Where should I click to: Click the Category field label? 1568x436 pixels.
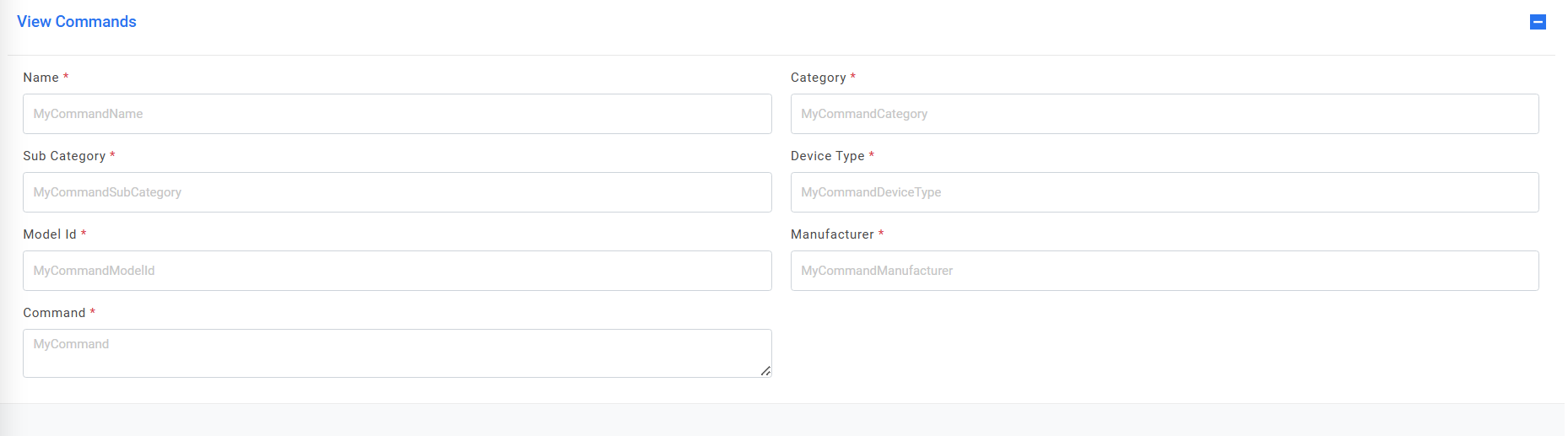pos(818,78)
